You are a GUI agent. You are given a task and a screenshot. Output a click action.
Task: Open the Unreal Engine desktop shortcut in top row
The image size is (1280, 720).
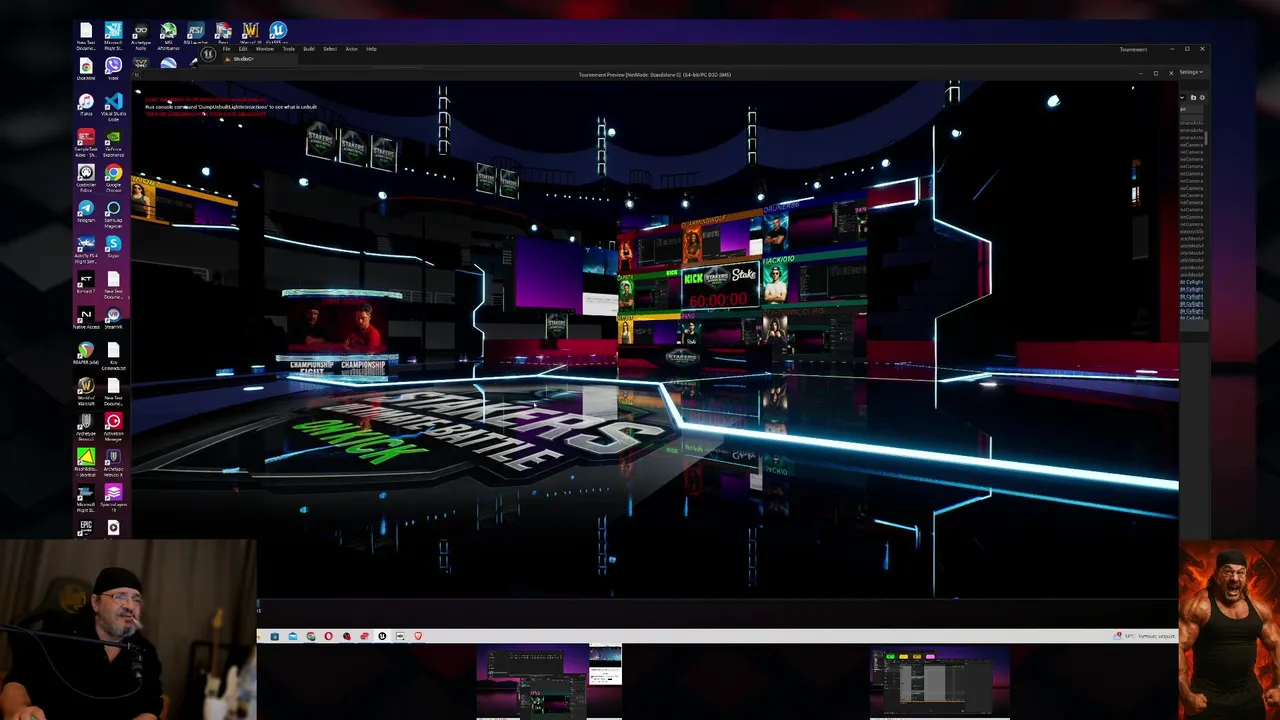(278, 32)
